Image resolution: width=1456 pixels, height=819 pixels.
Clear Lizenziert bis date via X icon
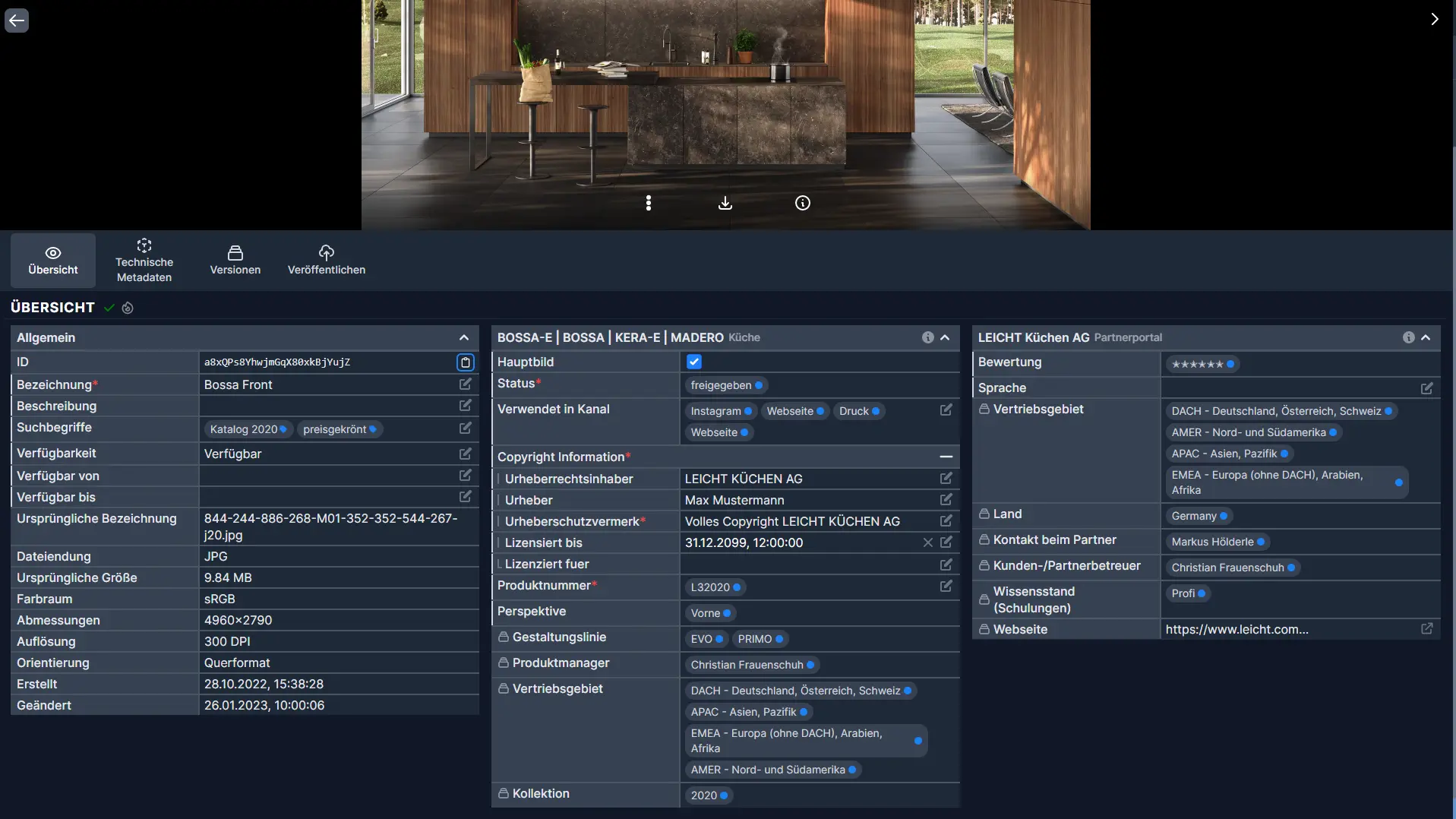coord(927,542)
